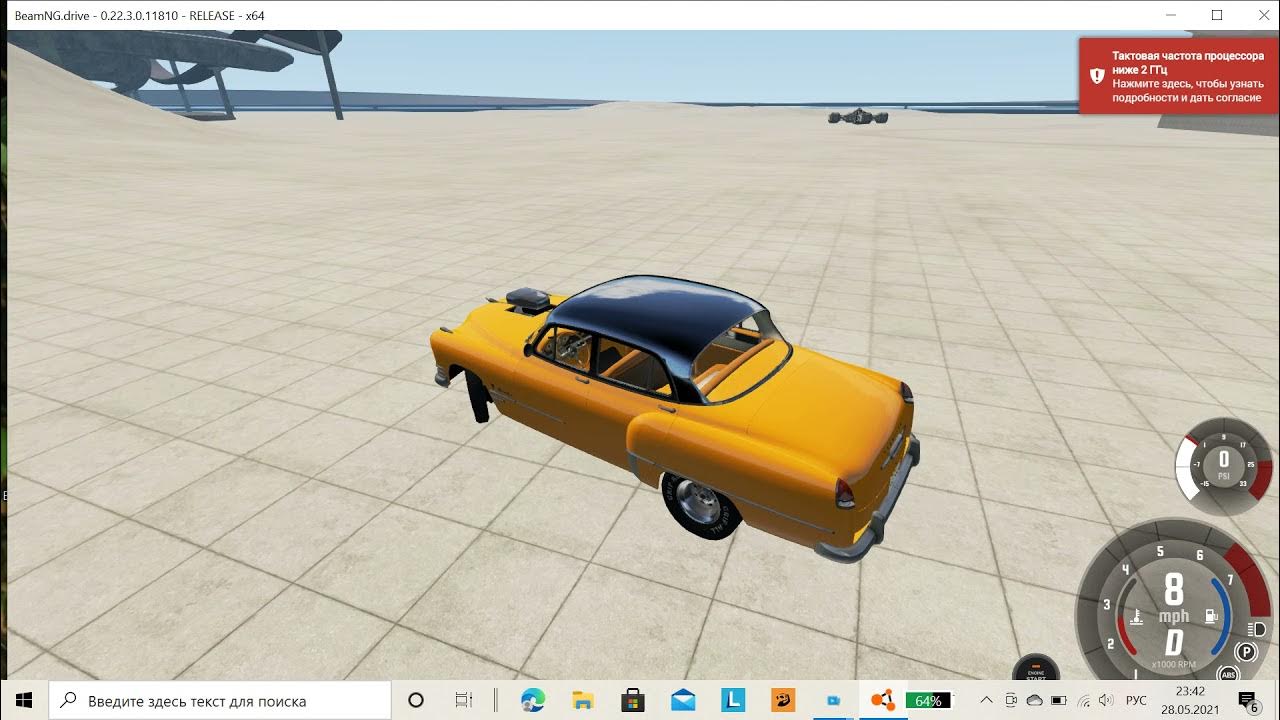This screenshot has width=1280, height=720.
Task: Minimize the BeamNG.drive window
Action: 1171,15
